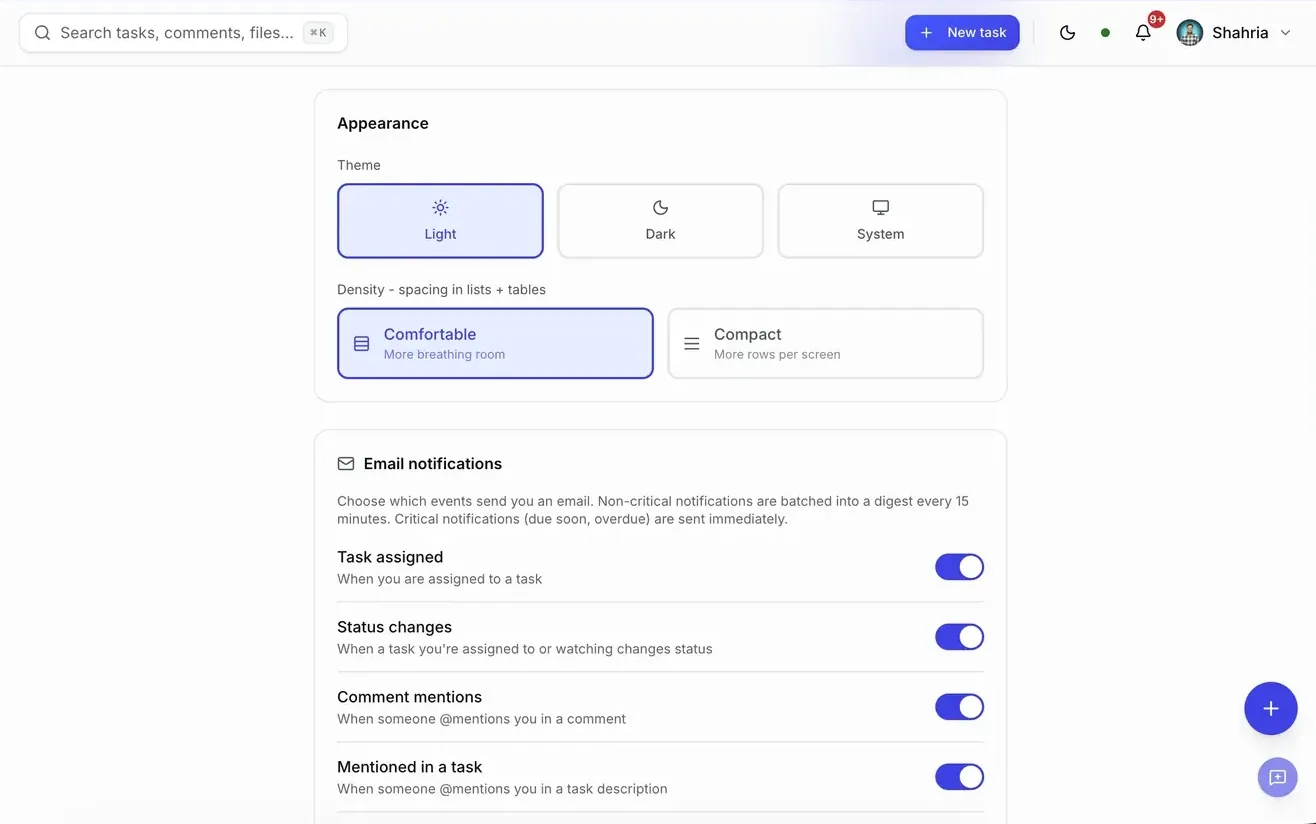This screenshot has height=824, width=1316.
Task: Select the System theme option
Action: pos(880,221)
